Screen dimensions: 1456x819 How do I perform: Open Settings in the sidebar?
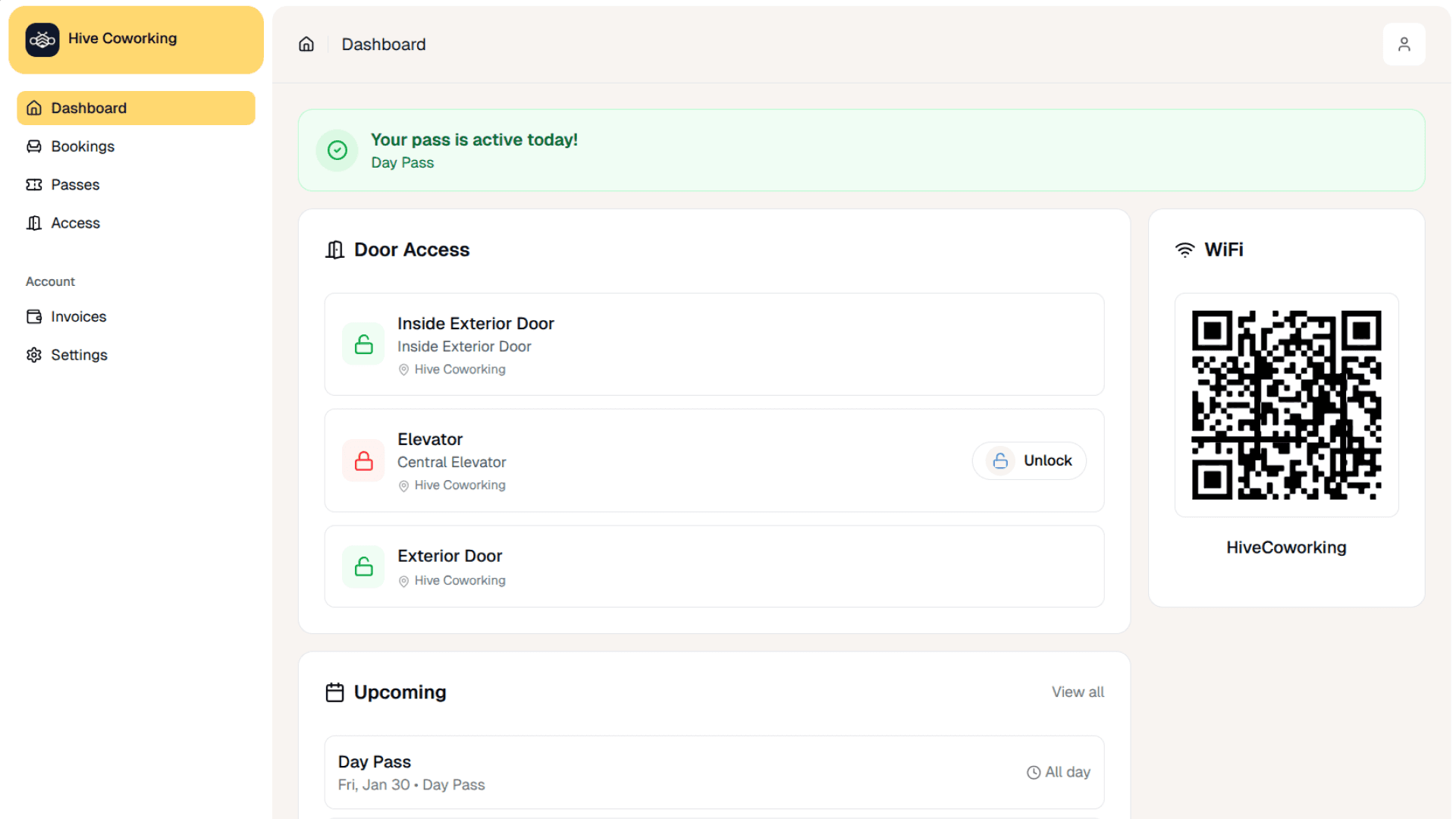79,355
